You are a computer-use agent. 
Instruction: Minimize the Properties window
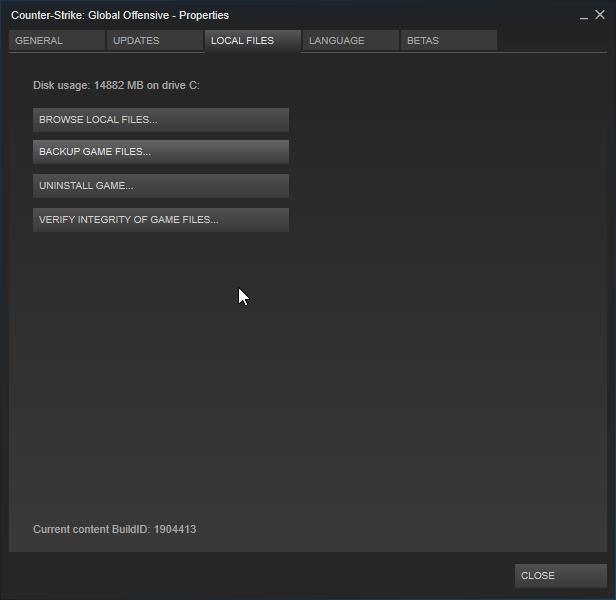(x=584, y=16)
